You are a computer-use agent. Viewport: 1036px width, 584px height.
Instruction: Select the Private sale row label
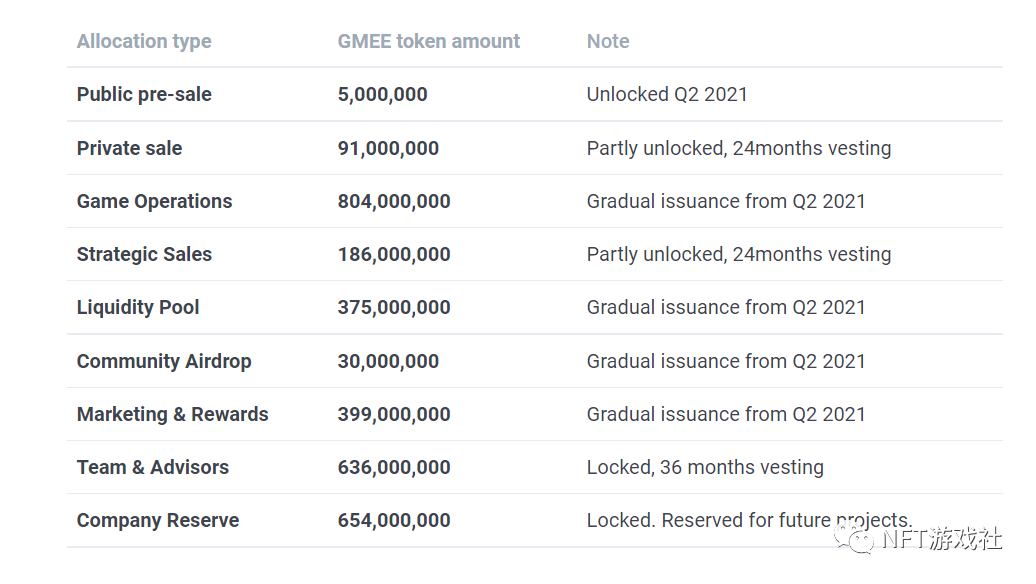point(129,149)
